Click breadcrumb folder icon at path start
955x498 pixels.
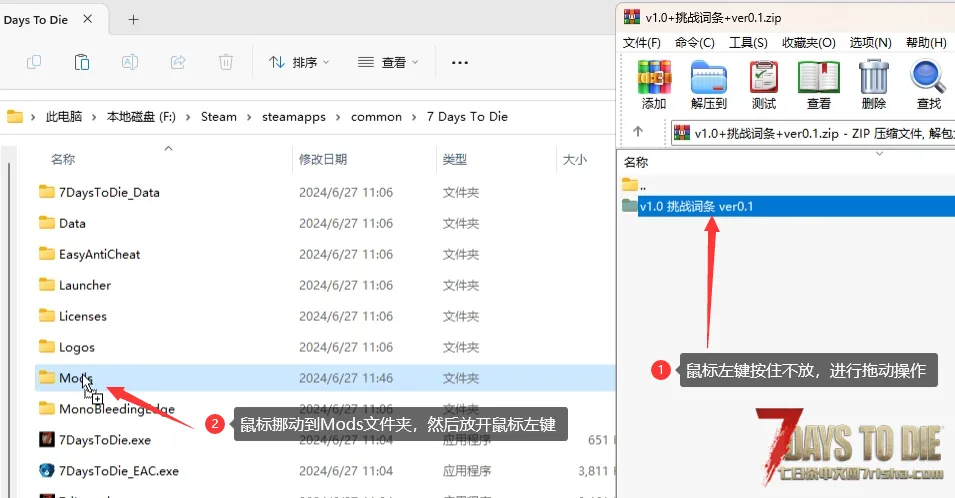[15, 116]
